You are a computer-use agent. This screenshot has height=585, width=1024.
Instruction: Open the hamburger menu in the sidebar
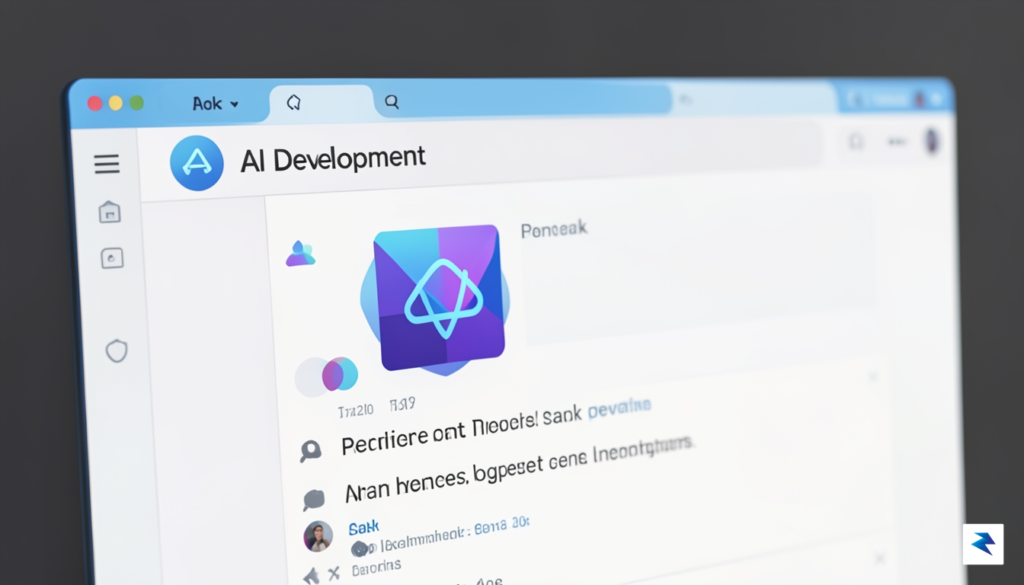106,164
